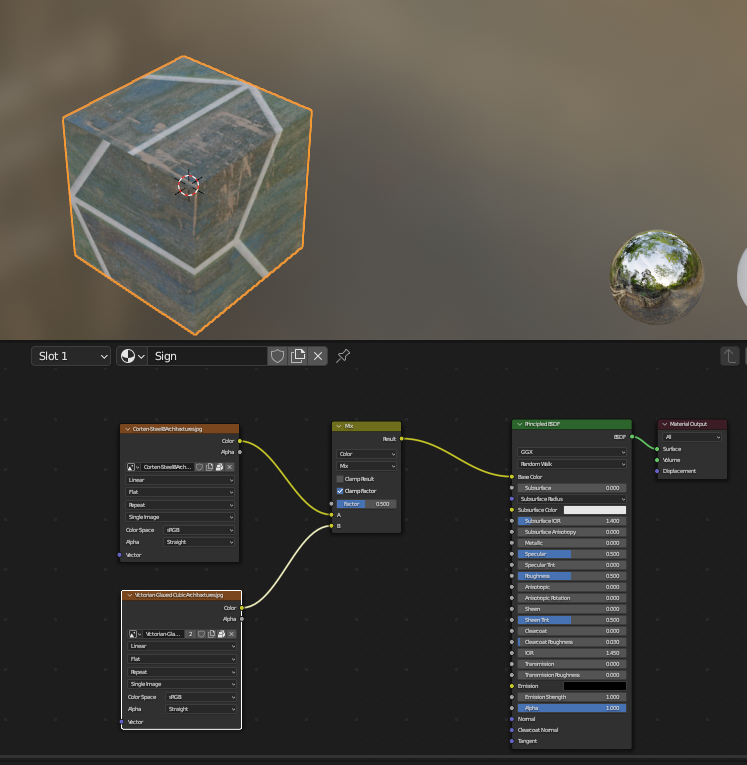Viewport: 747px width, 765px height.
Task: Click the HDRI preview sphere in viewport
Action: click(657, 277)
